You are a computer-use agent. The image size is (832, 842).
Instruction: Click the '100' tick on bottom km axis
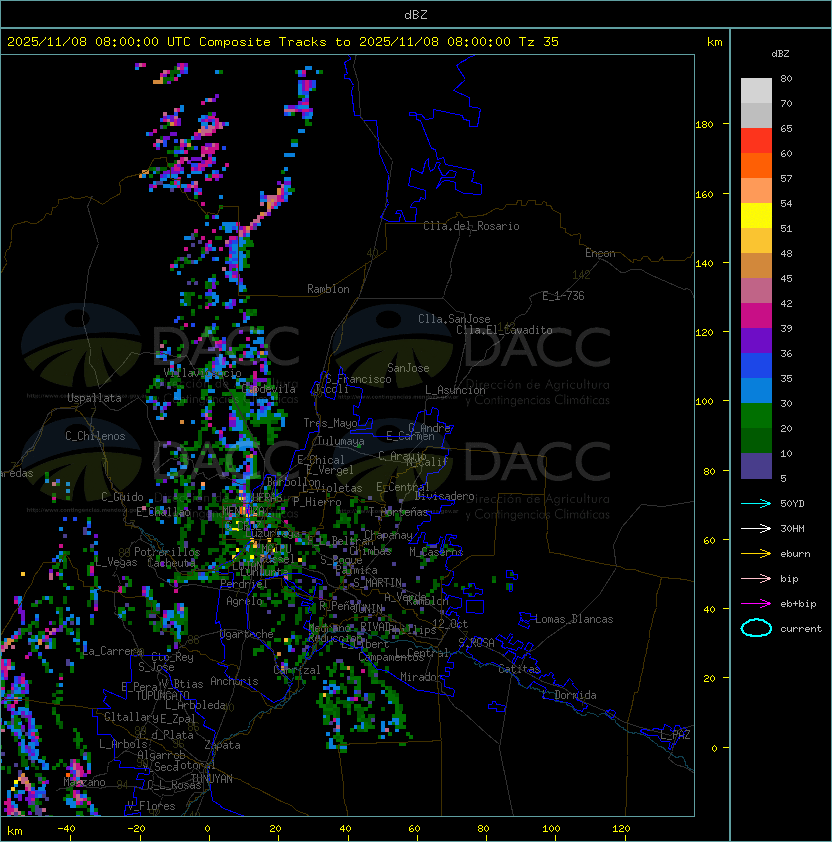point(551,829)
